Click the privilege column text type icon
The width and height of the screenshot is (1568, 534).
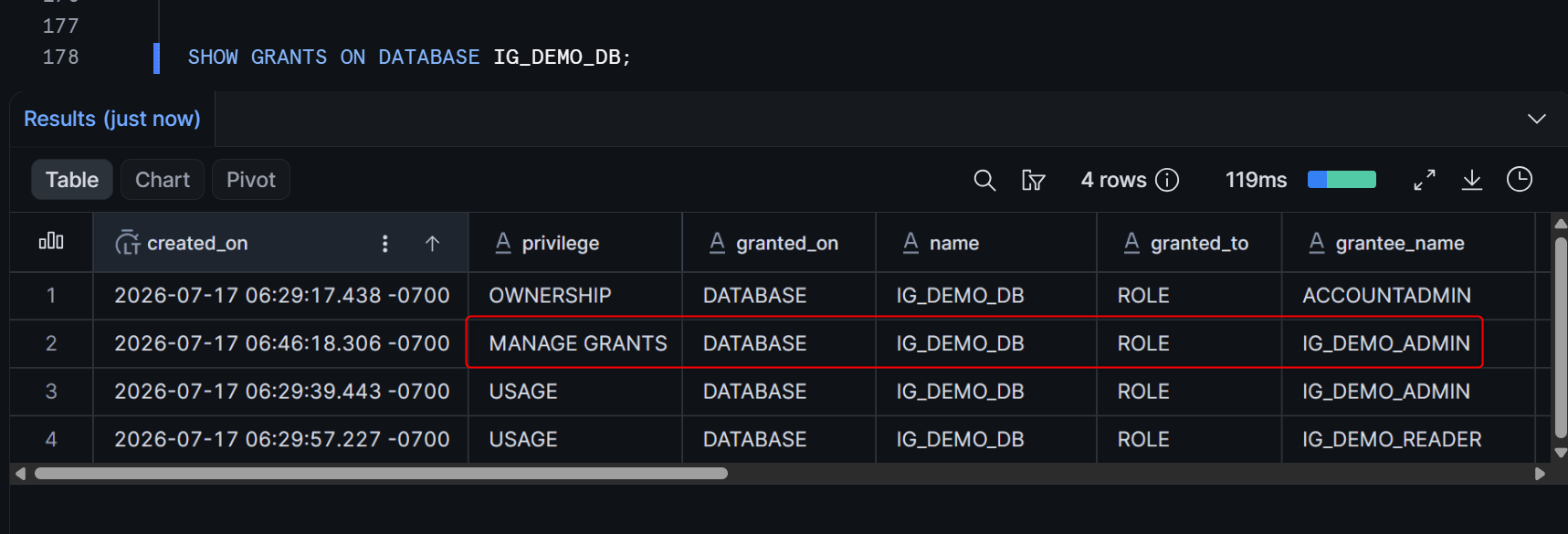[x=503, y=243]
